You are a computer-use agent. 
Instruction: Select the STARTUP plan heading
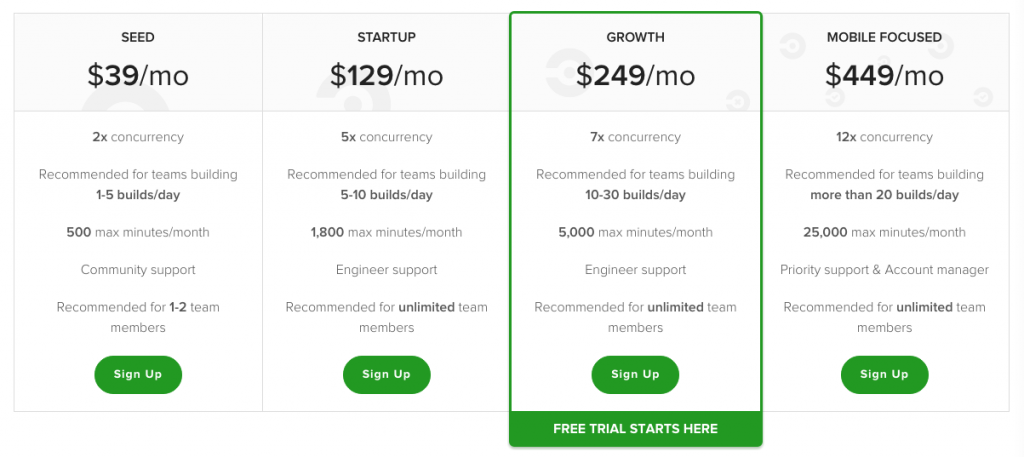tap(386, 37)
